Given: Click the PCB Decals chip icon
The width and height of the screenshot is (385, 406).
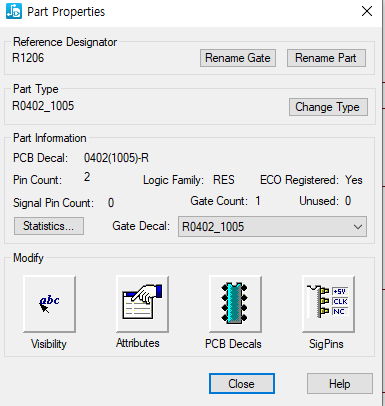Looking at the screenshot, I should (235, 304).
